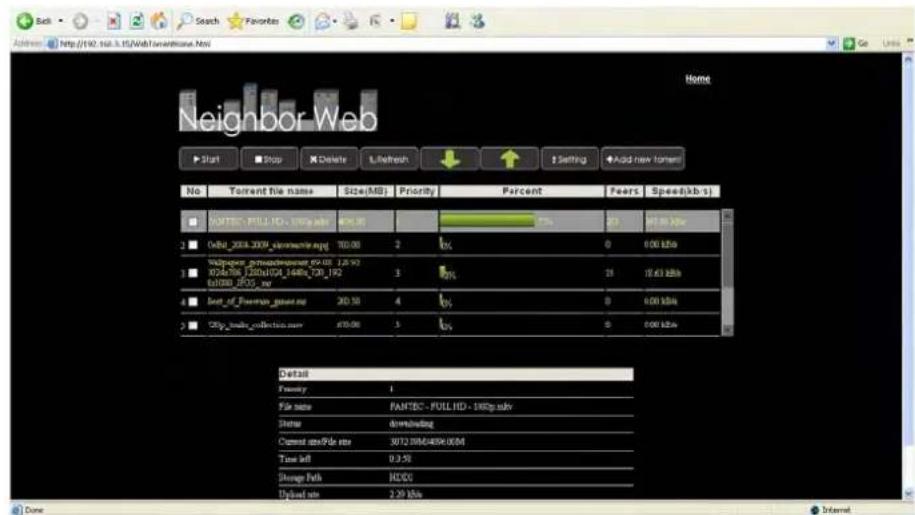Open the address bar dropdown arrow
The height and width of the screenshot is (515, 915).
(832, 44)
